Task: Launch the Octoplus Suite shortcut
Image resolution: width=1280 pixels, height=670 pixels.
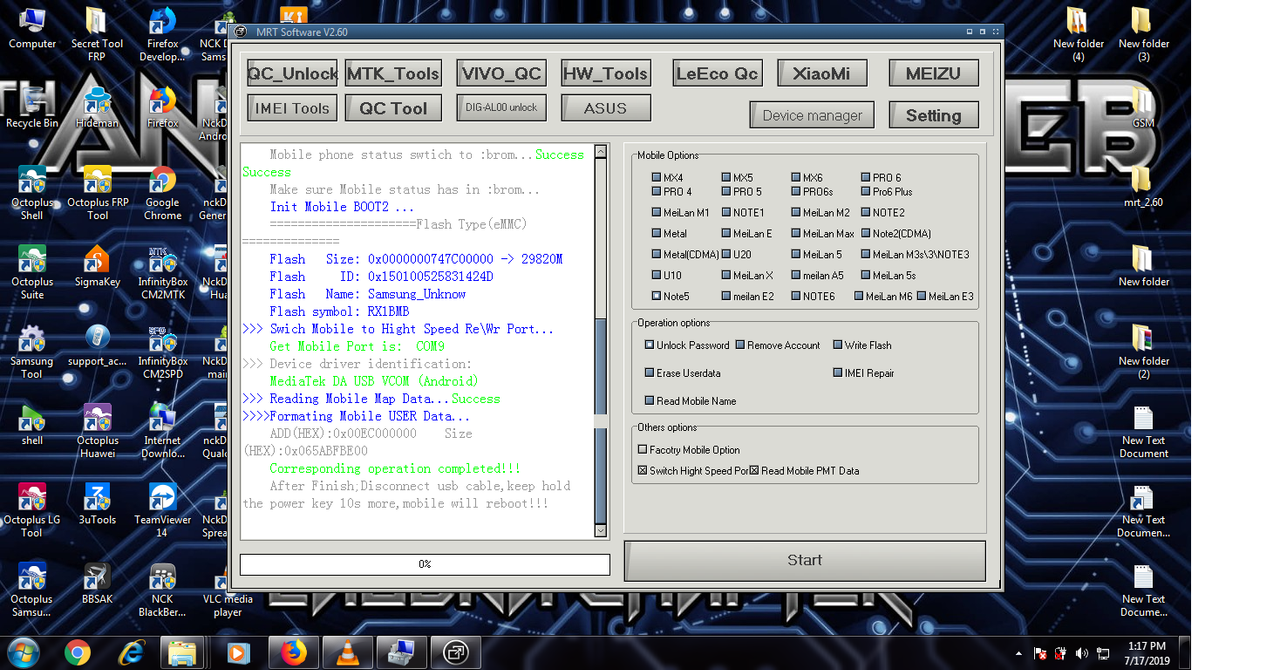Action: pos(32,273)
